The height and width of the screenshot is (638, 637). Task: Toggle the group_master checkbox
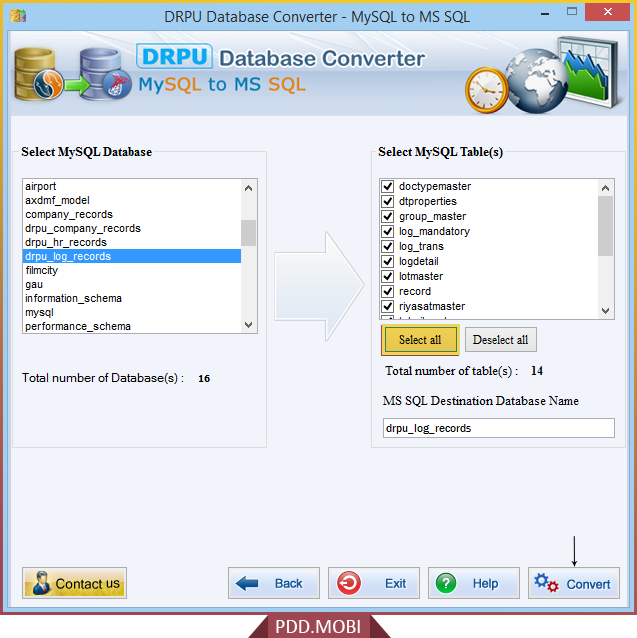click(x=388, y=216)
